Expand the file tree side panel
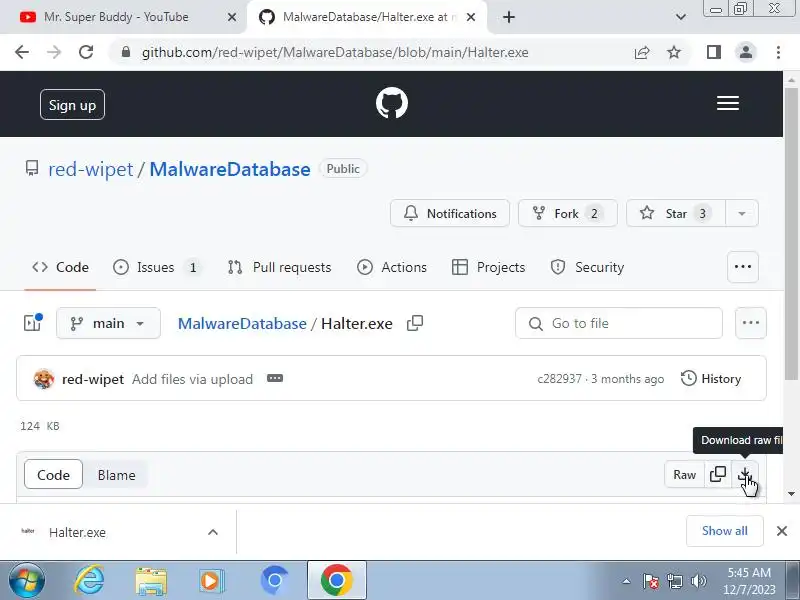800x600 pixels. click(33, 323)
